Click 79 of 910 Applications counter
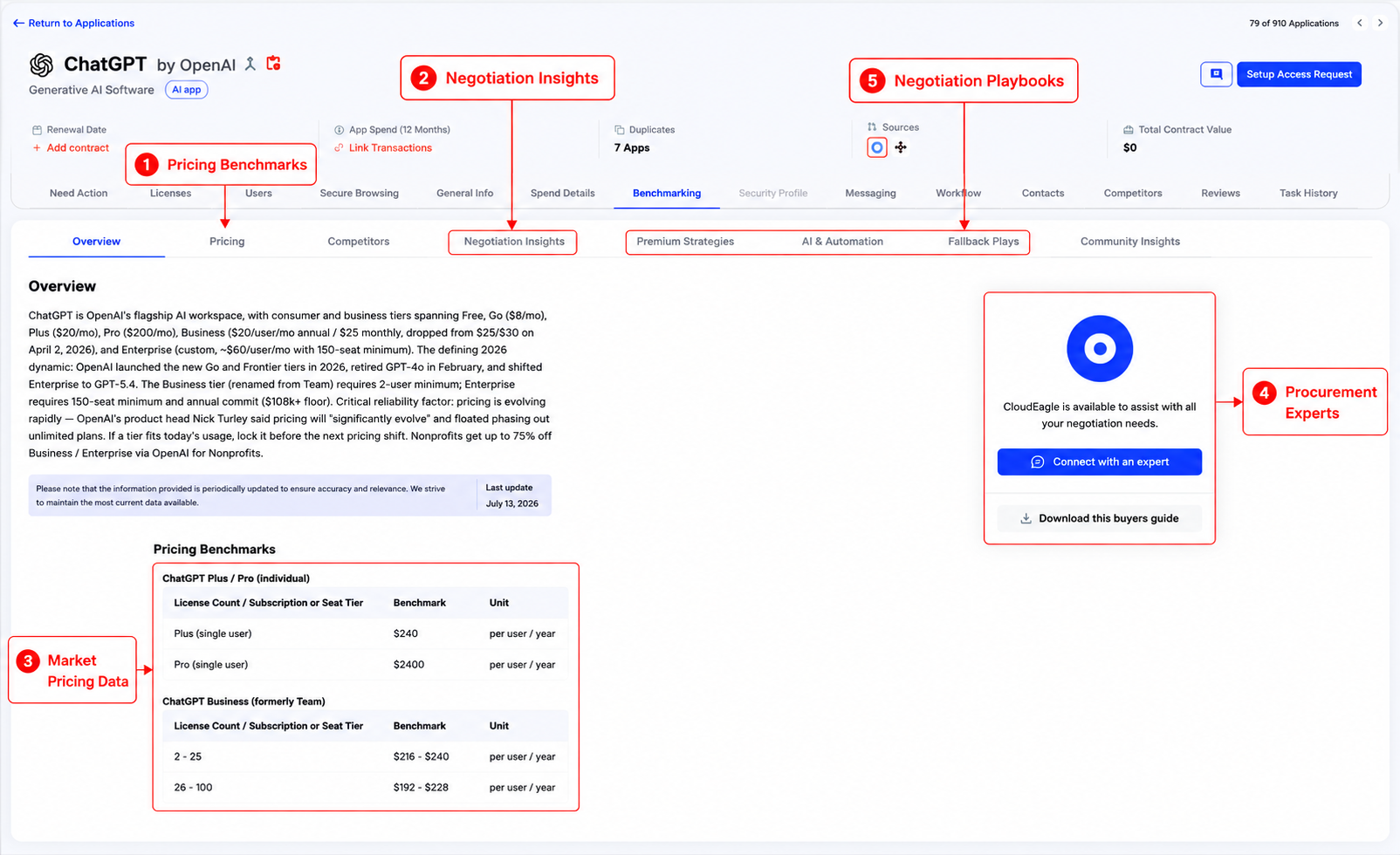1400x855 pixels. point(1294,24)
